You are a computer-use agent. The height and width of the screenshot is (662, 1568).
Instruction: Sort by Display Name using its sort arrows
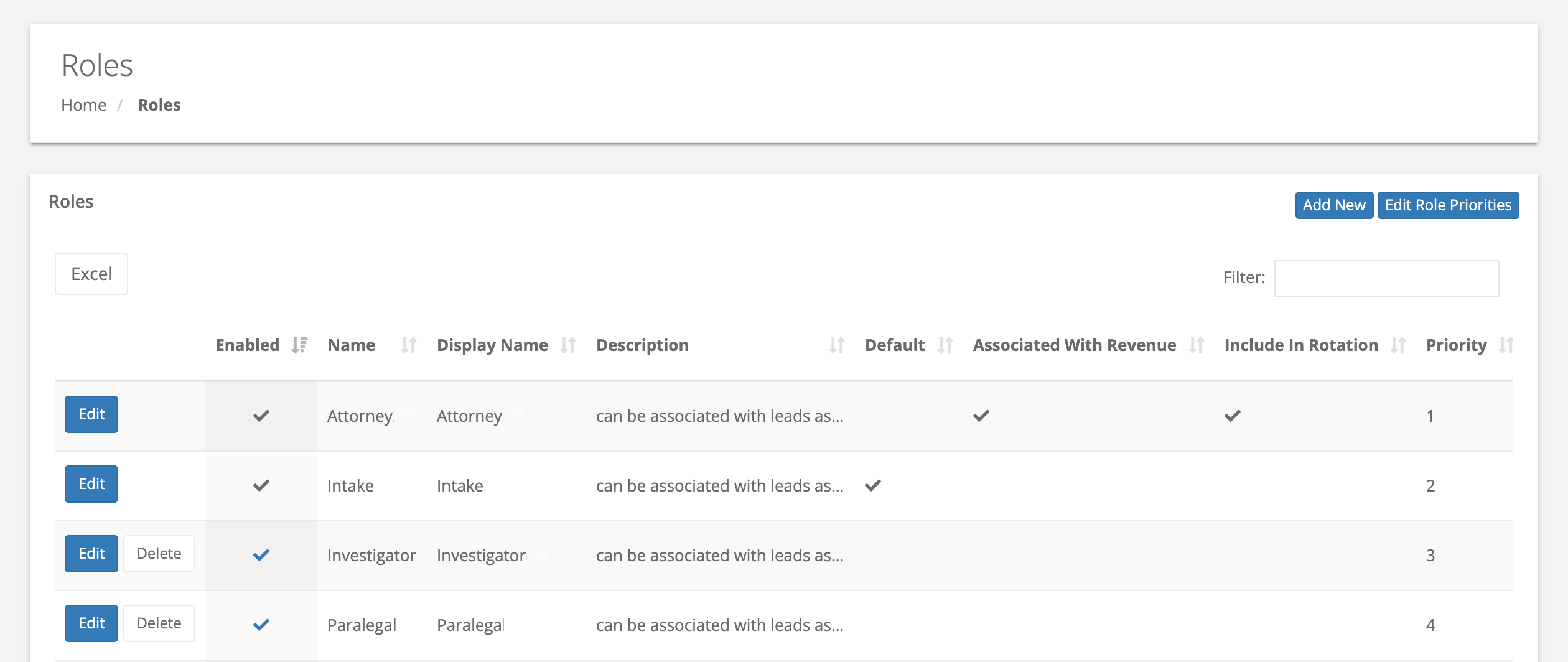pos(569,345)
